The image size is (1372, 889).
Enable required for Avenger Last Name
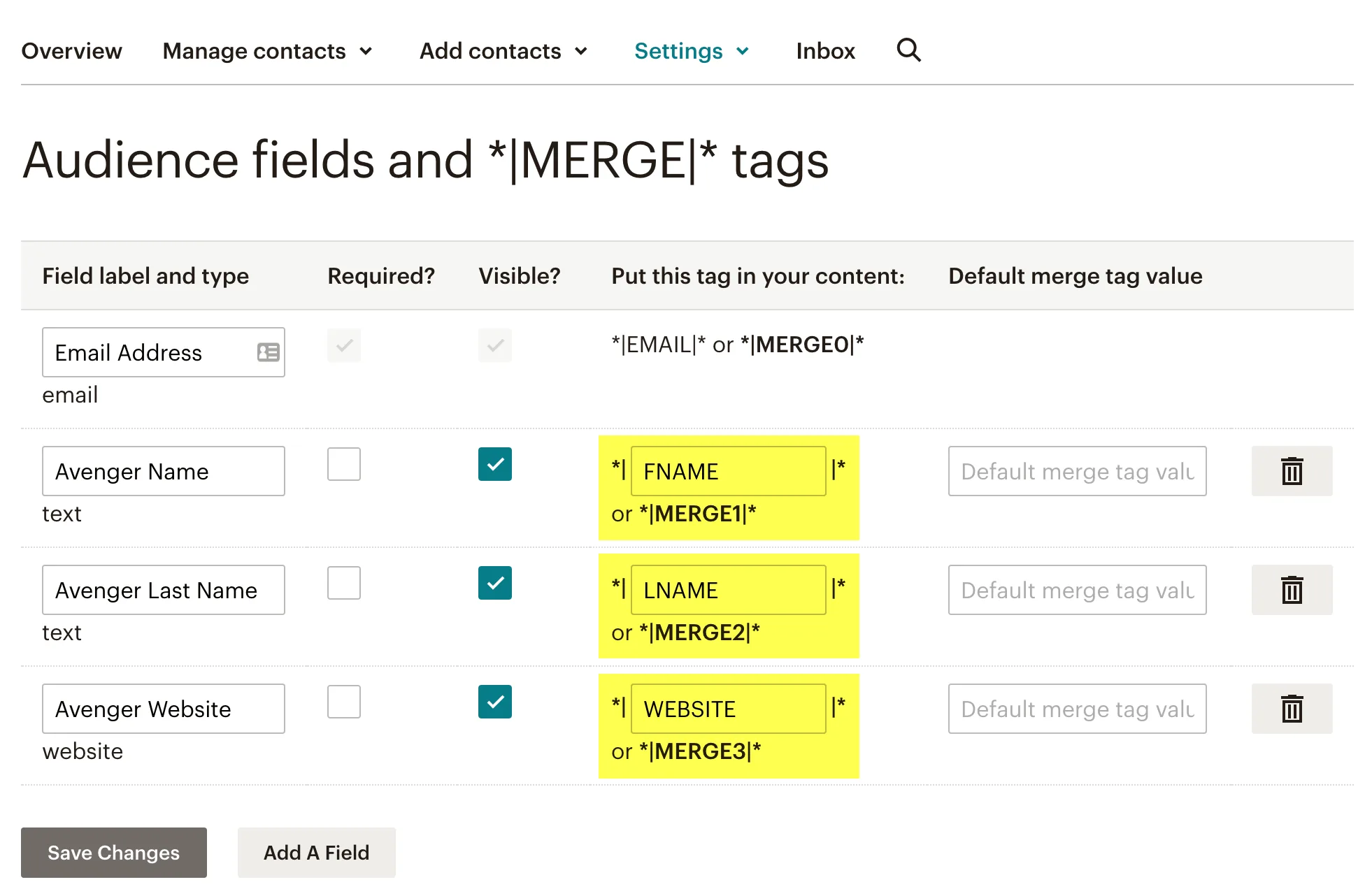click(x=343, y=583)
